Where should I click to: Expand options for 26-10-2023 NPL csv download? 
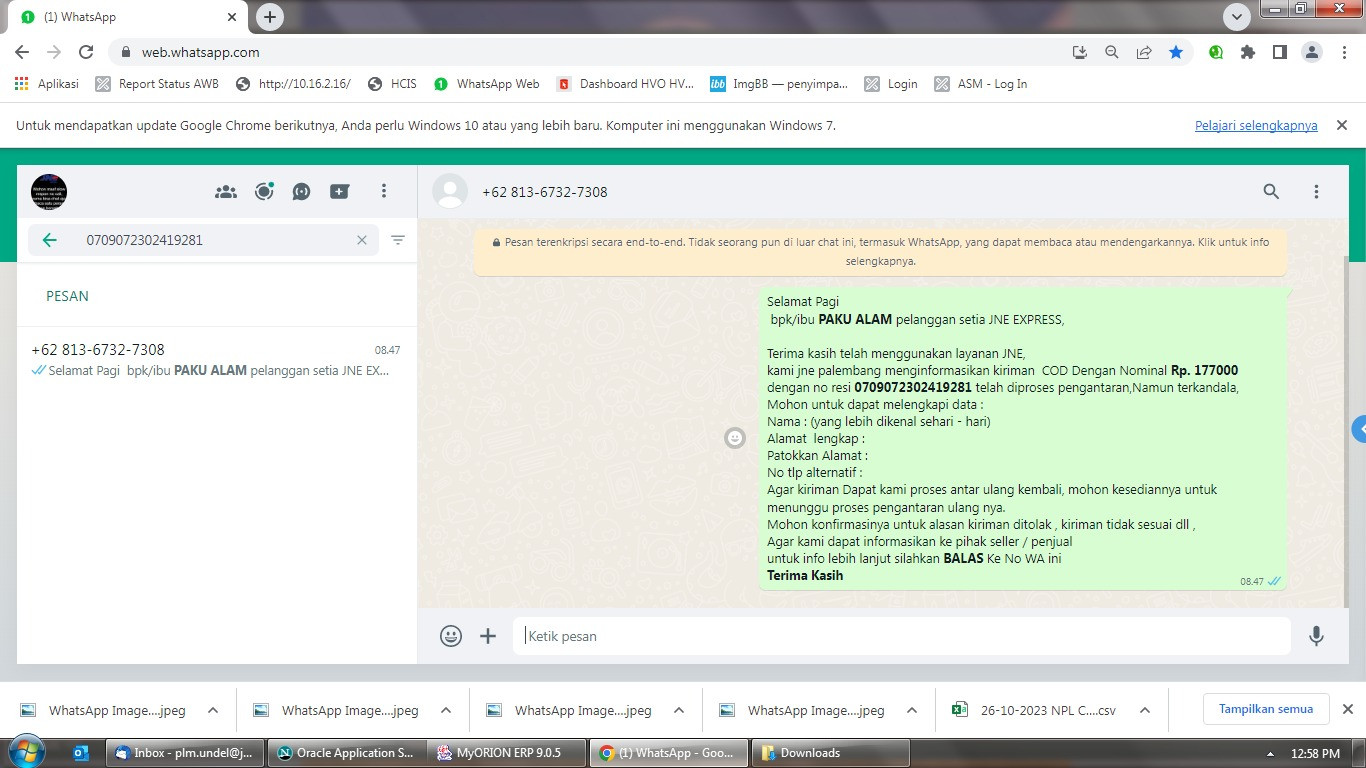pyautogui.click(x=1145, y=711)
